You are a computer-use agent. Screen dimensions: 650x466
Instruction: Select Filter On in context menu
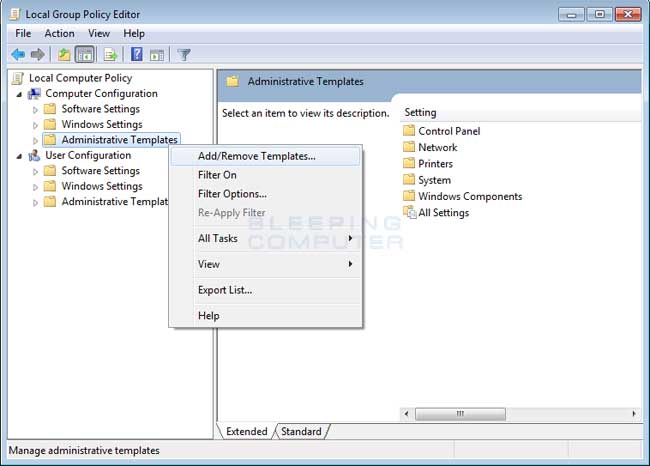point(265,175)
